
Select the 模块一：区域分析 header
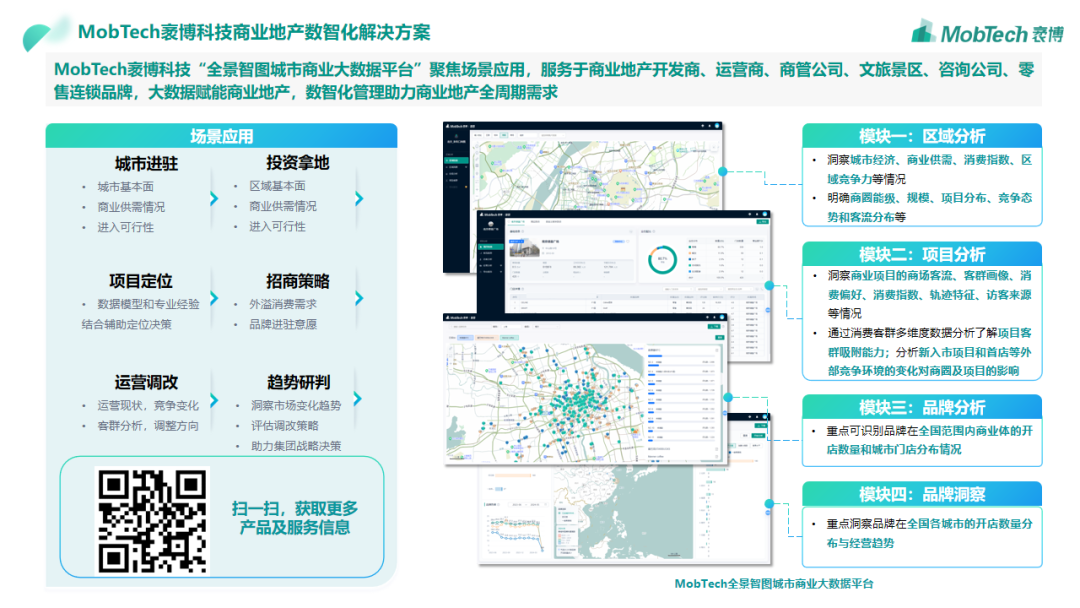point(921,136)
